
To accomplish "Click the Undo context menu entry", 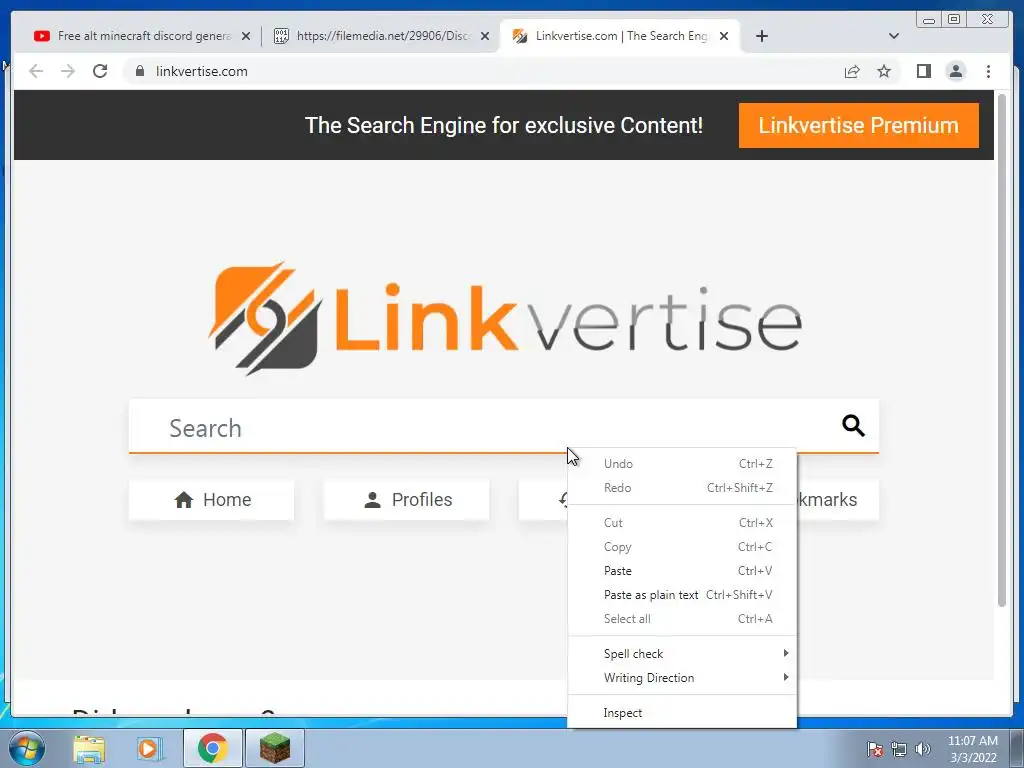I will click(682, 464).
